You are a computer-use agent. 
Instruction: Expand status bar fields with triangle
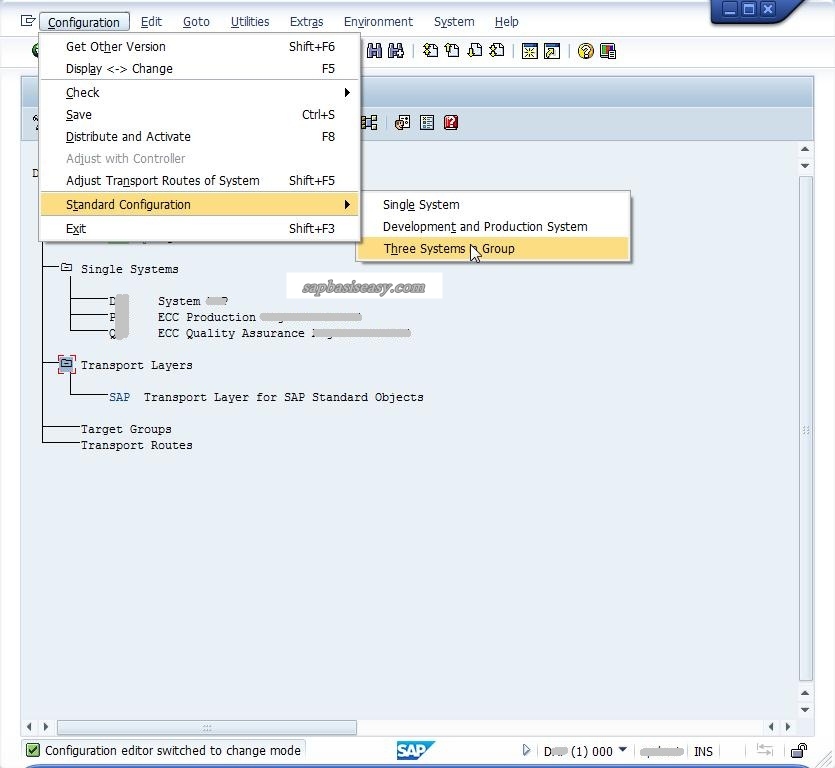coord(526,750)
